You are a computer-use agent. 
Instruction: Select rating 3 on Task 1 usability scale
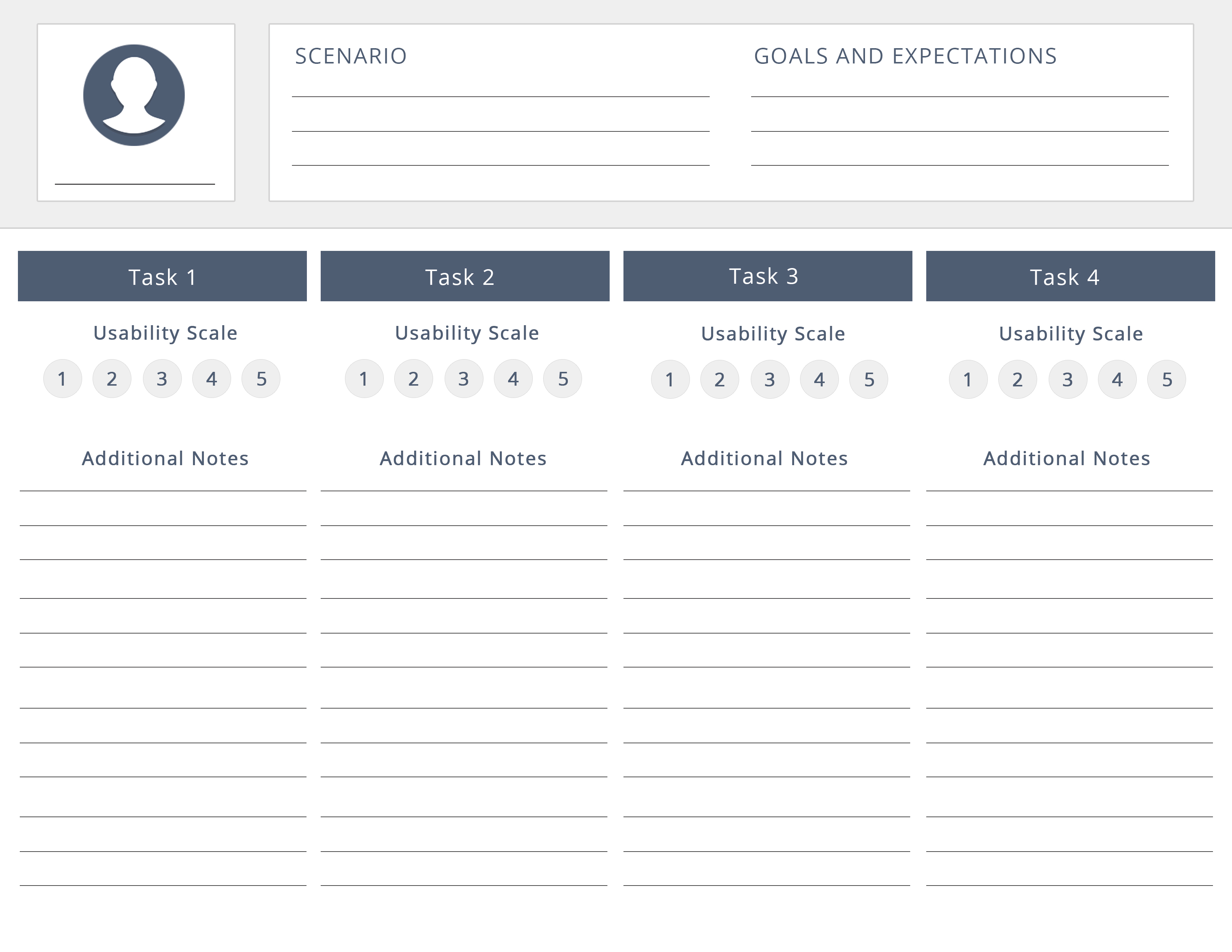(x=162, y=379)
